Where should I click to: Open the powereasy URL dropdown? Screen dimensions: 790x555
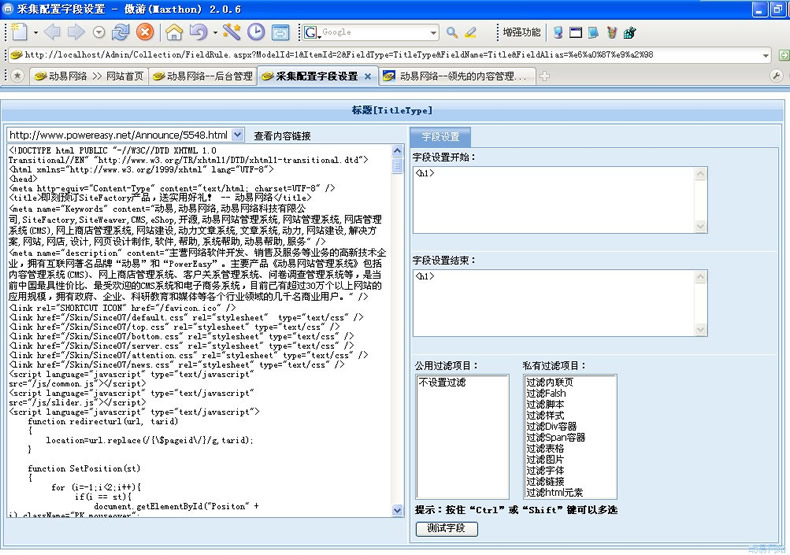point(238,135)
